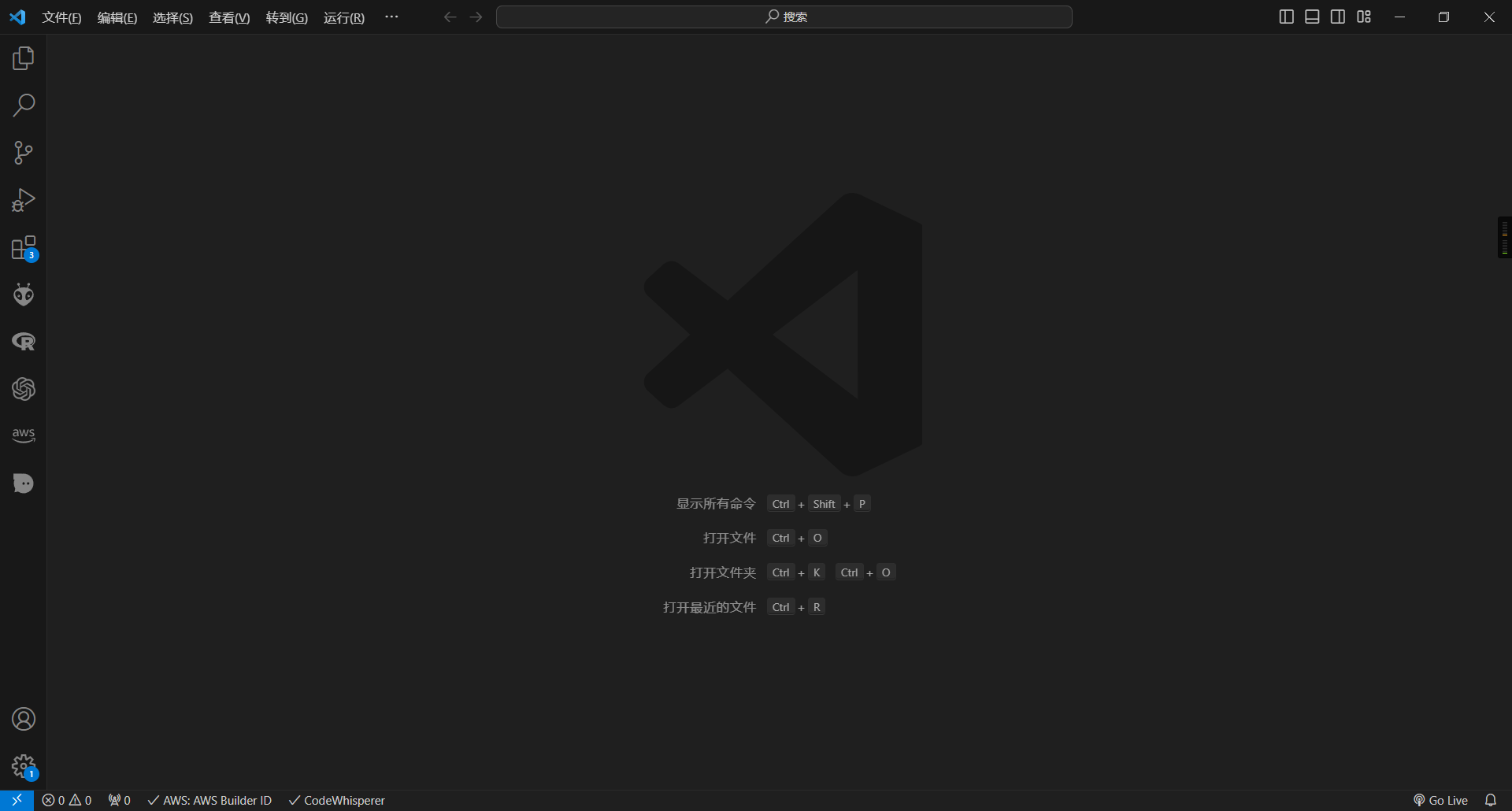The height and width of the screenshot is (811, 1512).
Task: Open the ChatGPT extension icon
Action: pyautogui.click(x=24, y=389)
